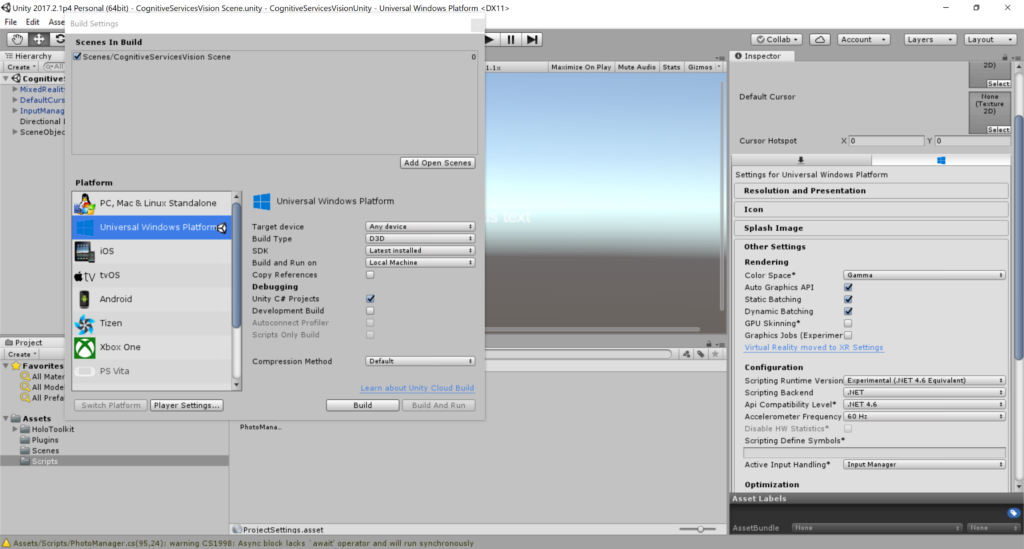
Task: Toggle Copy References checkbox
Action: click(370, 275)
